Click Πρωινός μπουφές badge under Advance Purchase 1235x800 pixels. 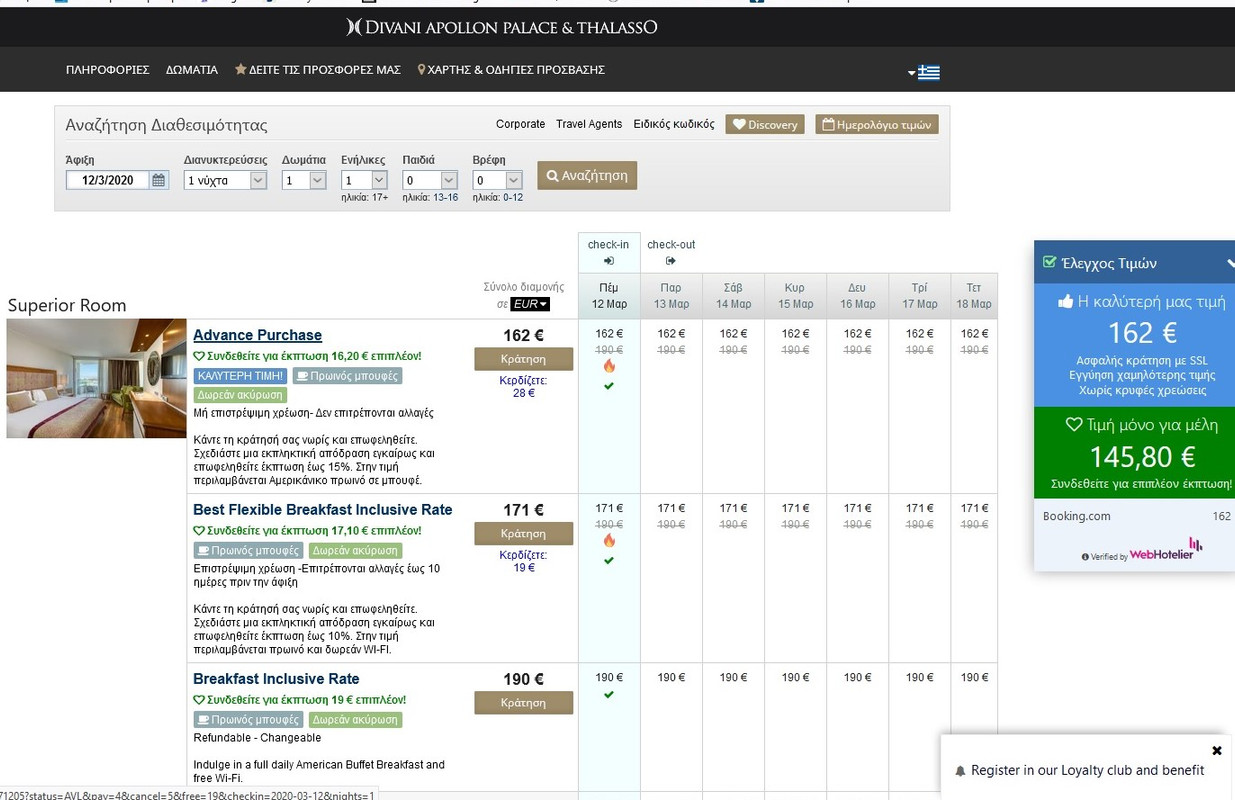click(x=347, y=376)
